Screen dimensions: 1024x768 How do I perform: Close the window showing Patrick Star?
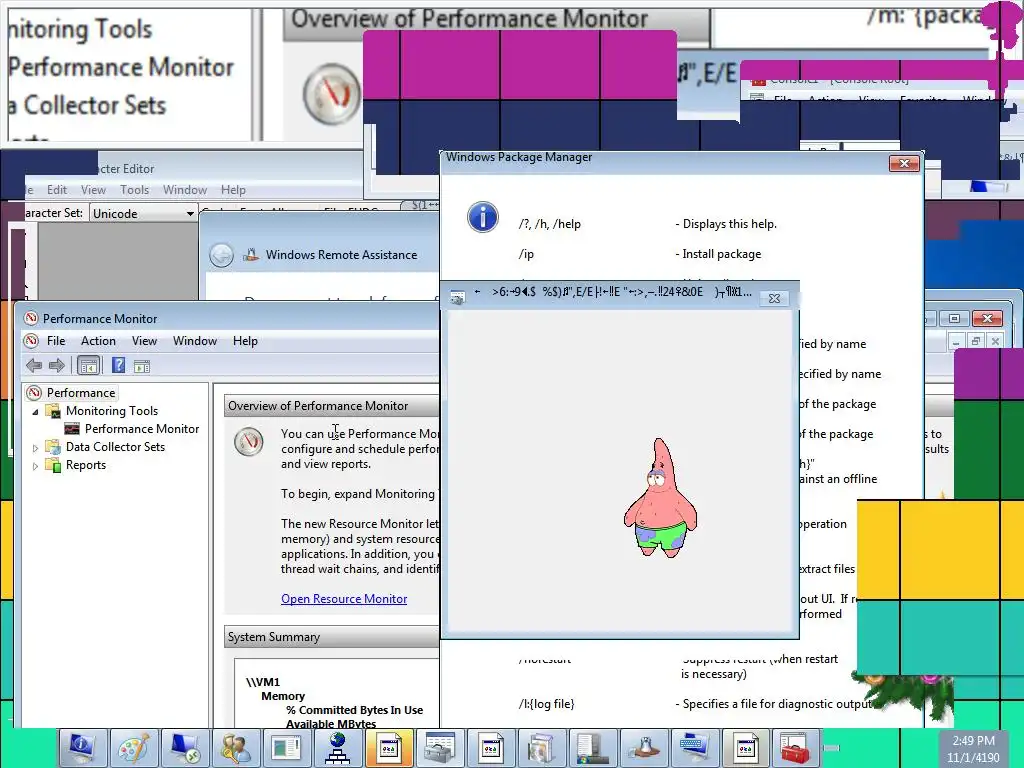point(774,298)
